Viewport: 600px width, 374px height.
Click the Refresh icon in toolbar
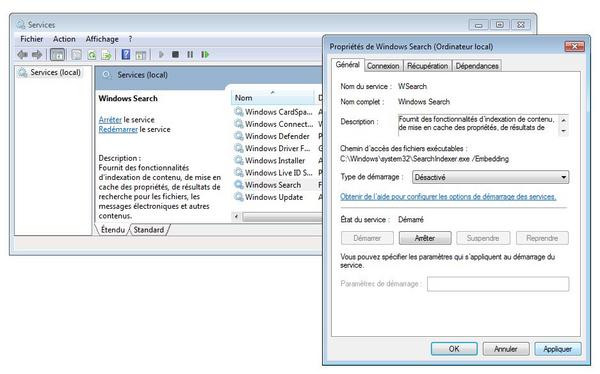pyautogui.click(x=92, y=55)
